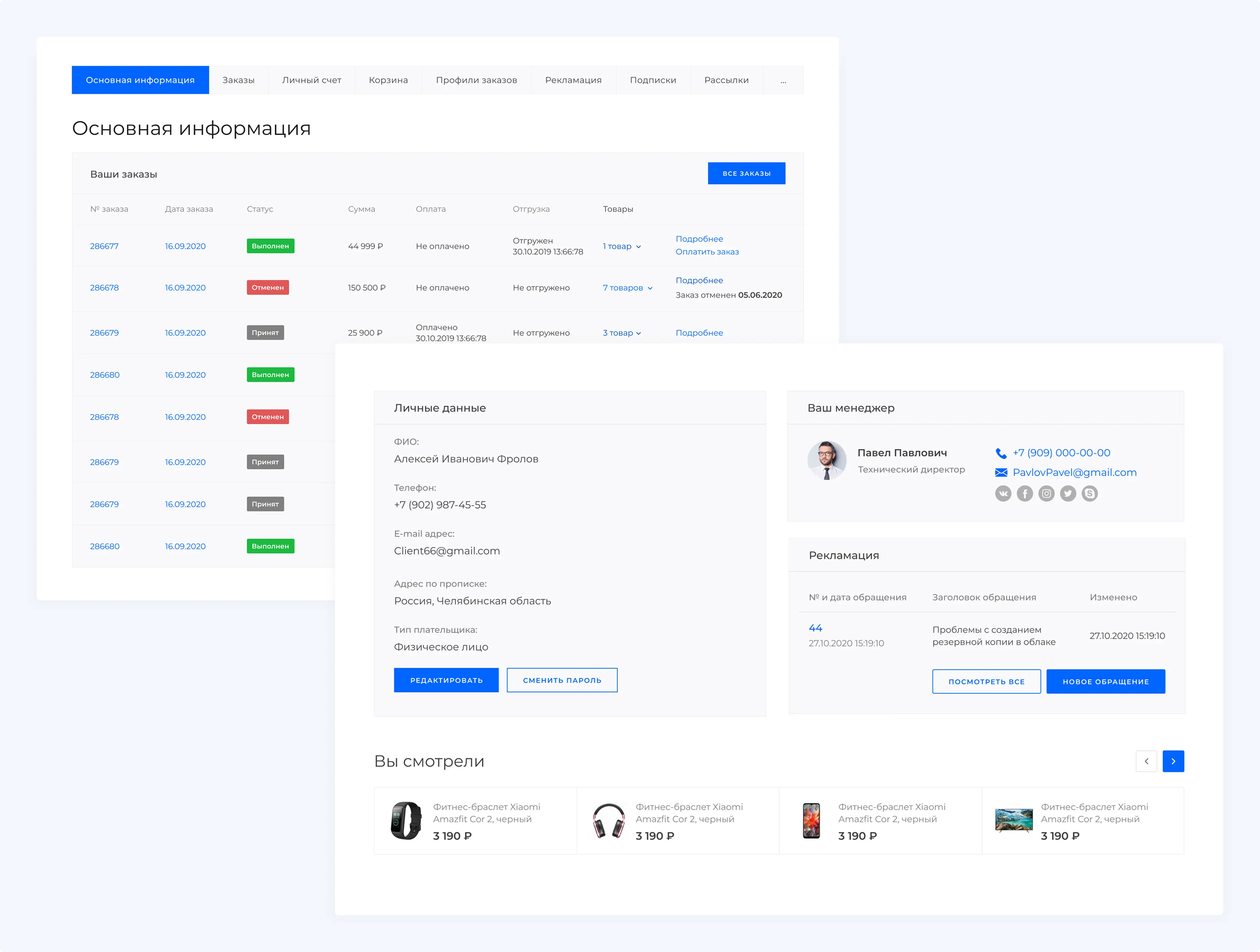Open the overflow '...' tab menu
Image resolution: width=1260 pixels, height=952 pixels.
tap(783, 80)
